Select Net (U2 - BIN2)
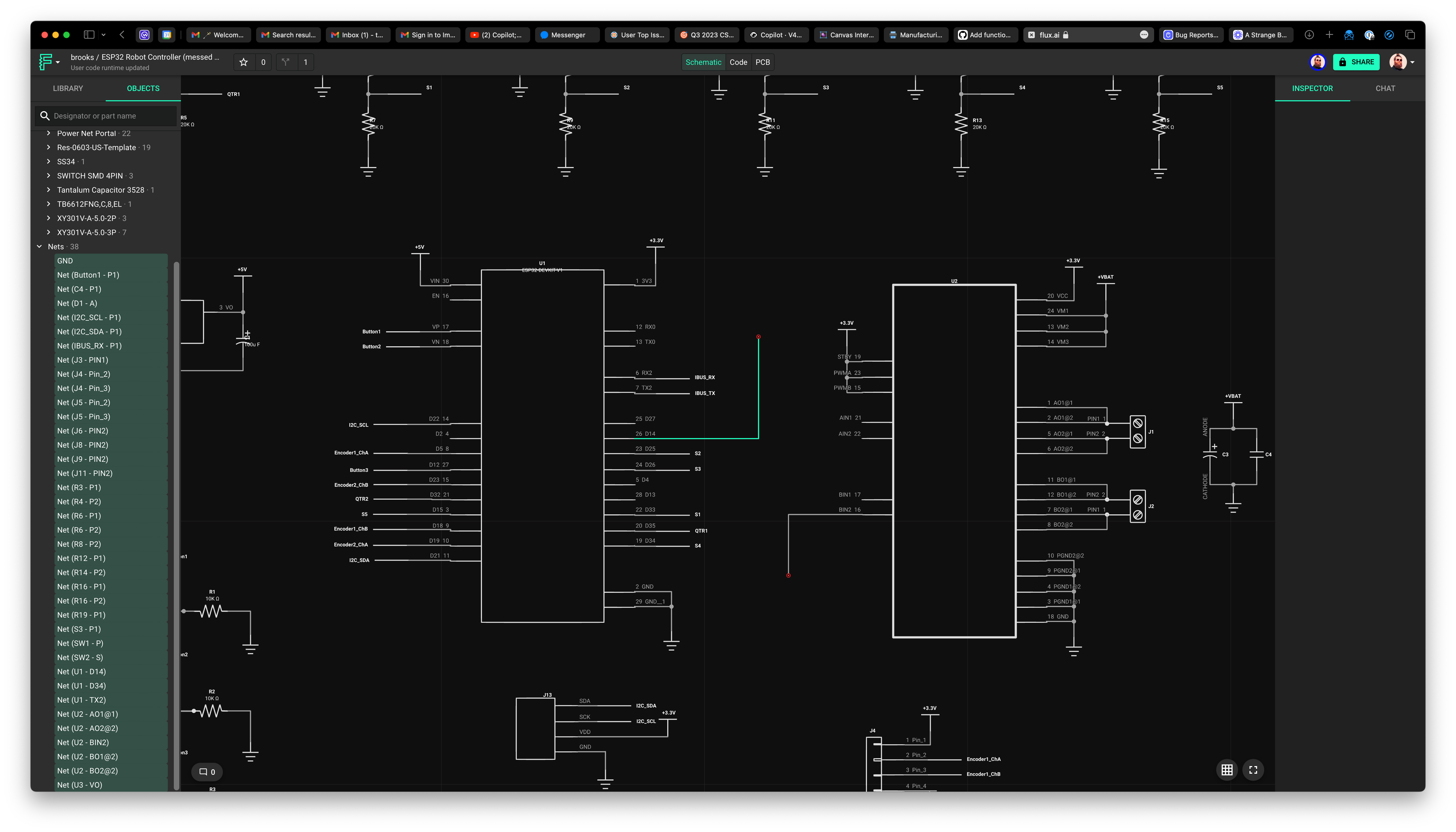 pyautogui.click(x=111, y=742)
